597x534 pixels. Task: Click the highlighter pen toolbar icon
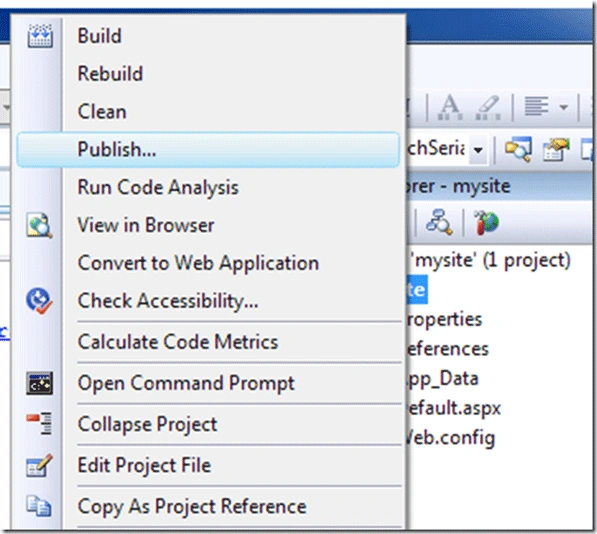[488, 107]
